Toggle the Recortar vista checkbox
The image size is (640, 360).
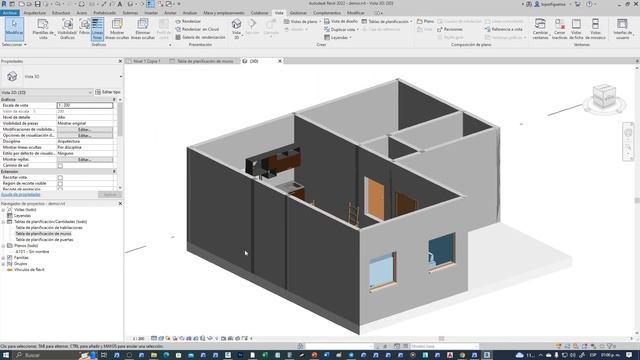tap(60, 178)
